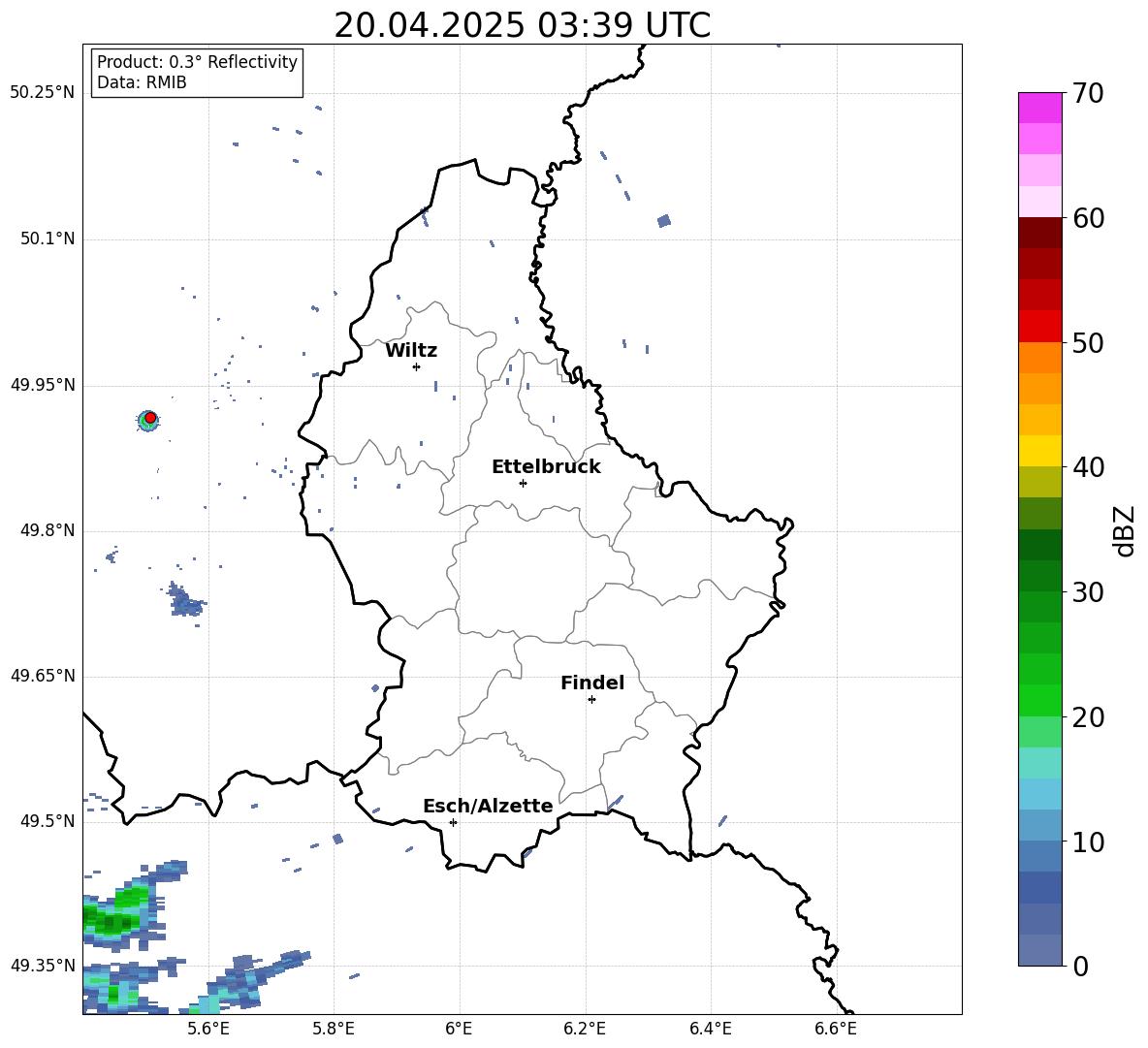The height and width of the screenshot is (1048, 1148).
Task: Click the cross marker under Findel
Action: pos(591,700)
